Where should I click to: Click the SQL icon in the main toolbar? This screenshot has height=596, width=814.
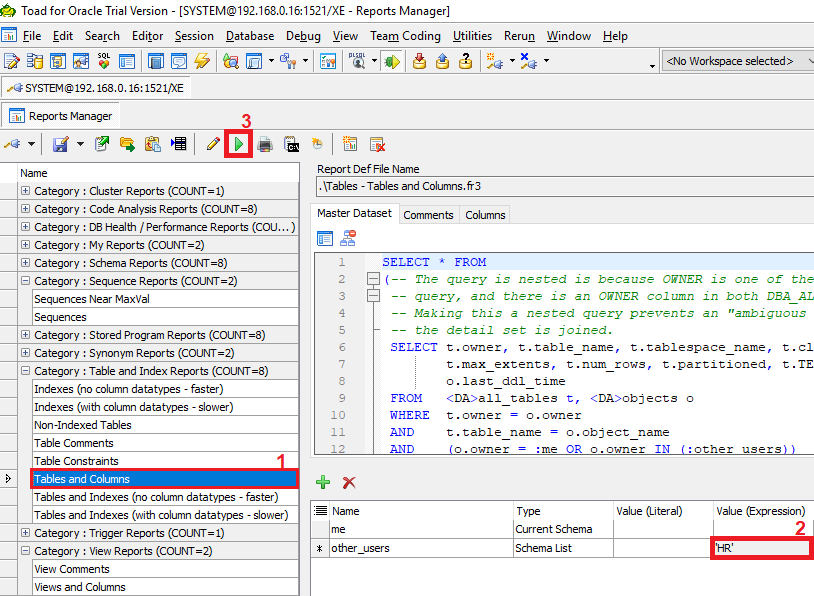point(104,61)
